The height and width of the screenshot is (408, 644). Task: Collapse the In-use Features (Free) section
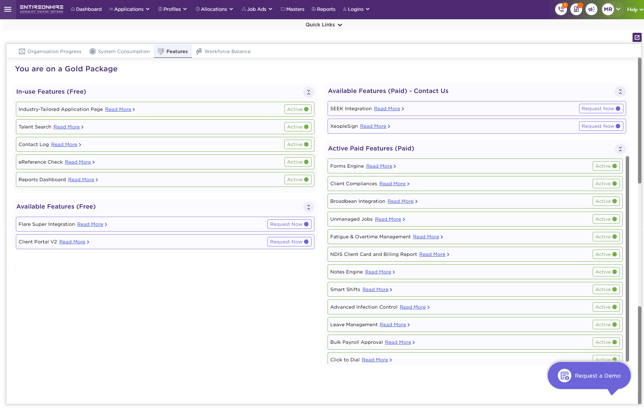[308, 92]
